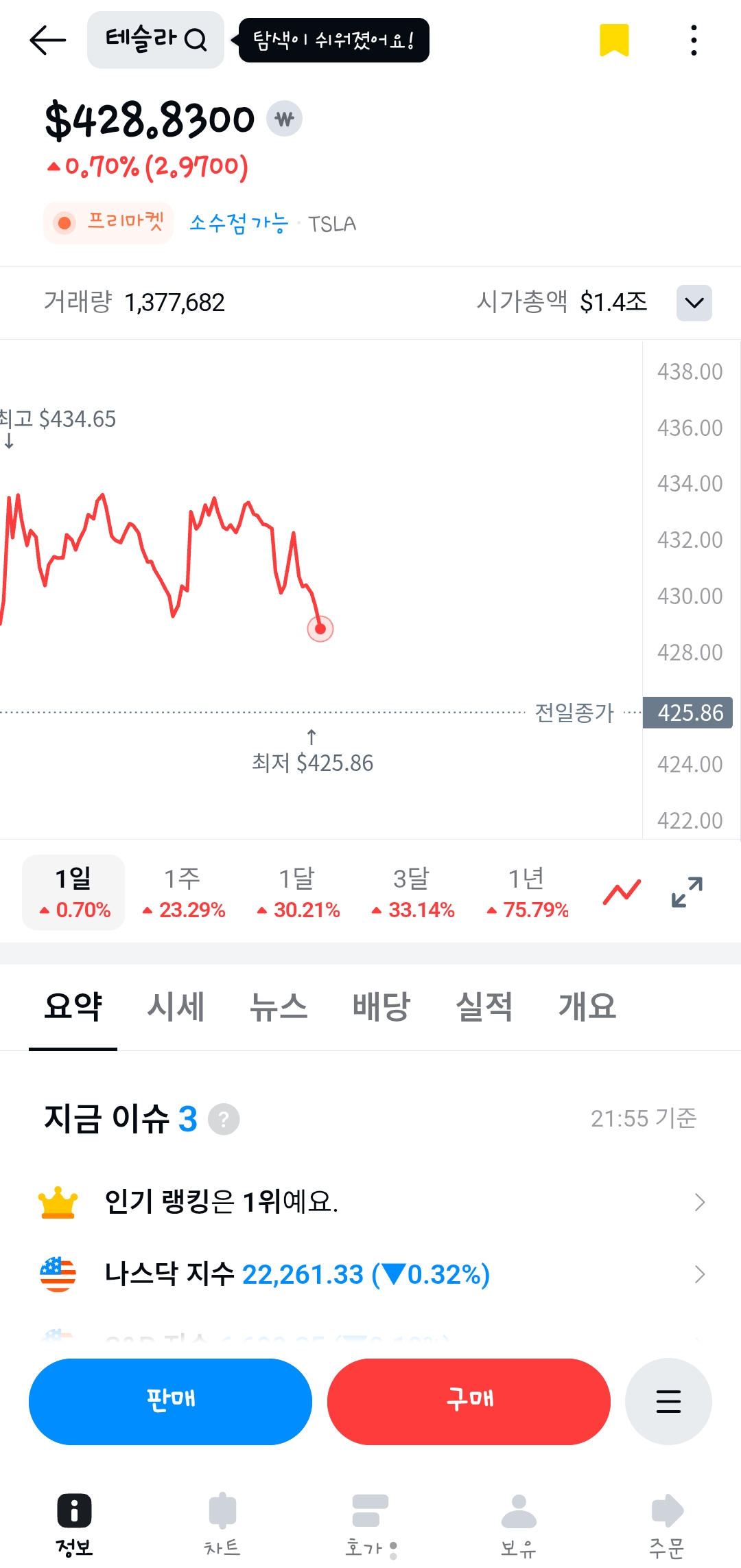The image size is (741, 1568).
Task: Expand the 나스닥 지수 row chevron
Action: (699, 1274)
